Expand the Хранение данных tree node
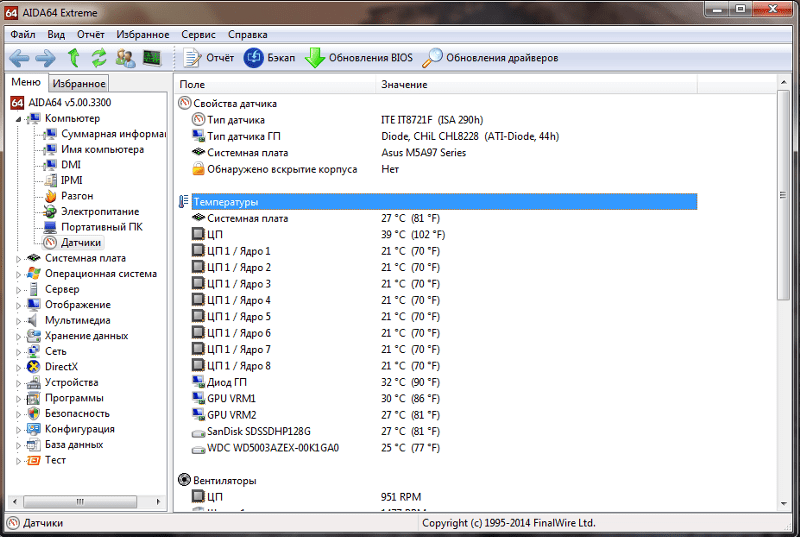Image resolution: width=800 pixels, height=537 pixels. (18, 337)
